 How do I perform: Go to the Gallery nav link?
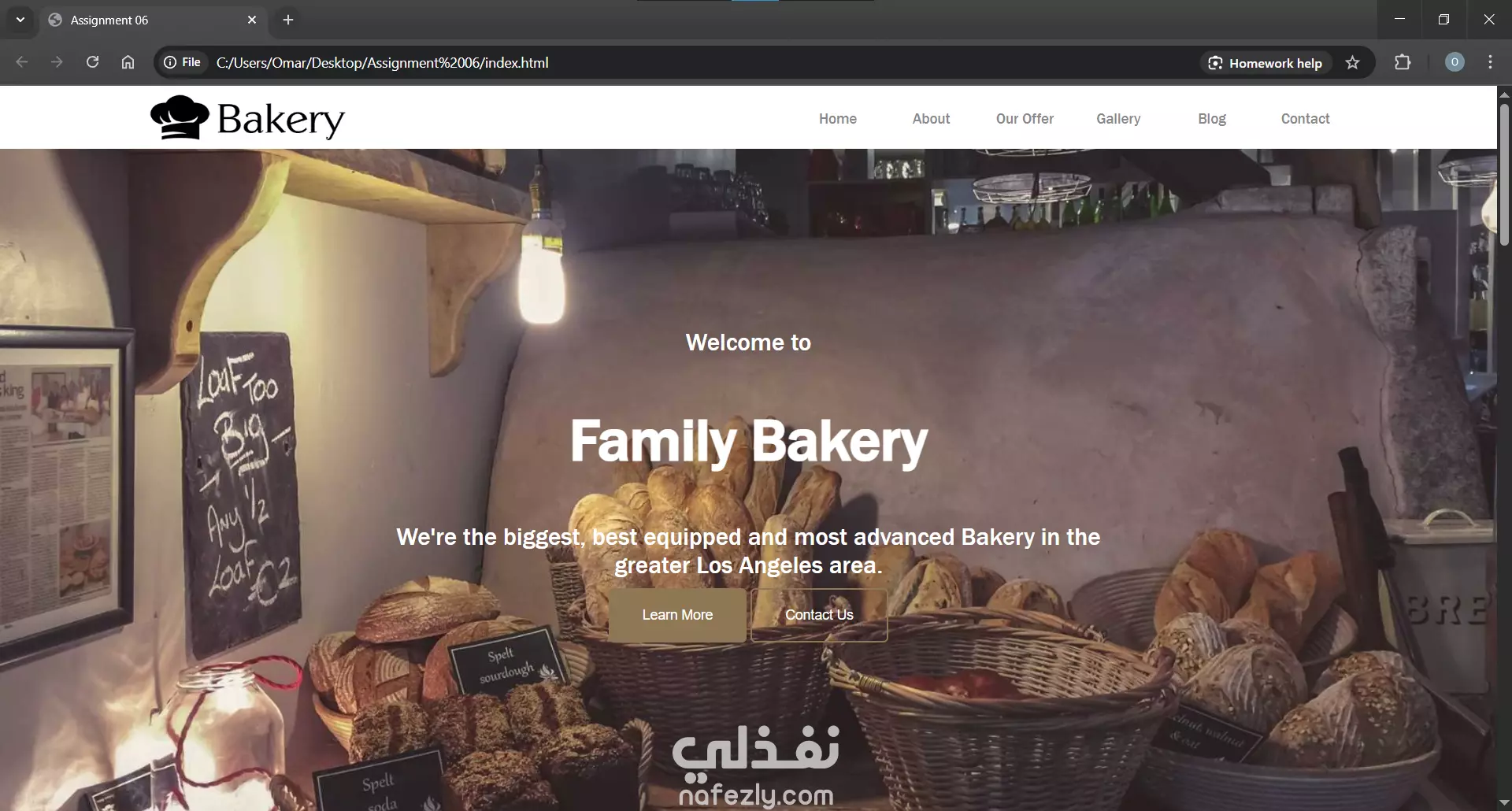coord(1118,119)
